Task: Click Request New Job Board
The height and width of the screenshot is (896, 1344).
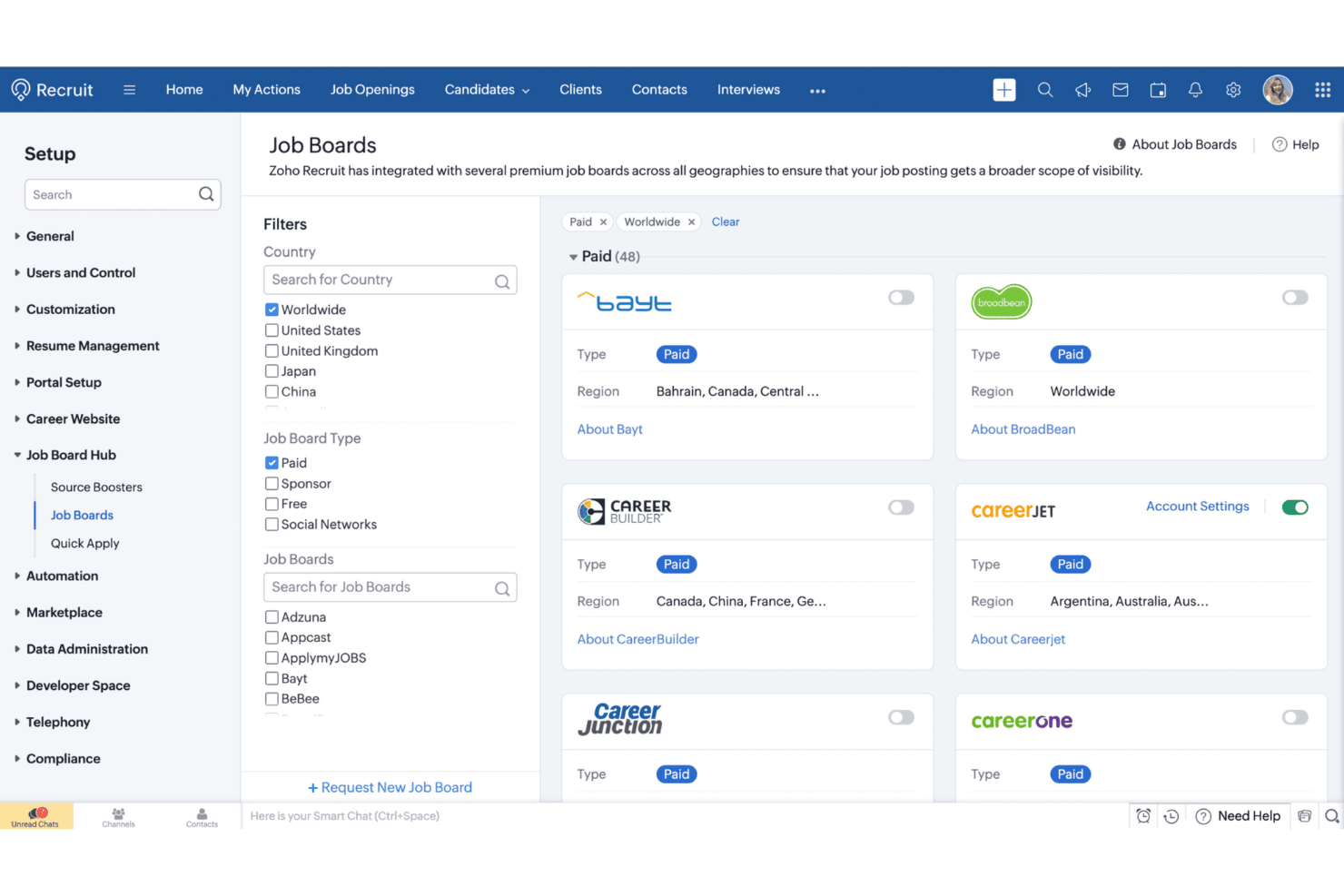Action: [390, 788]
